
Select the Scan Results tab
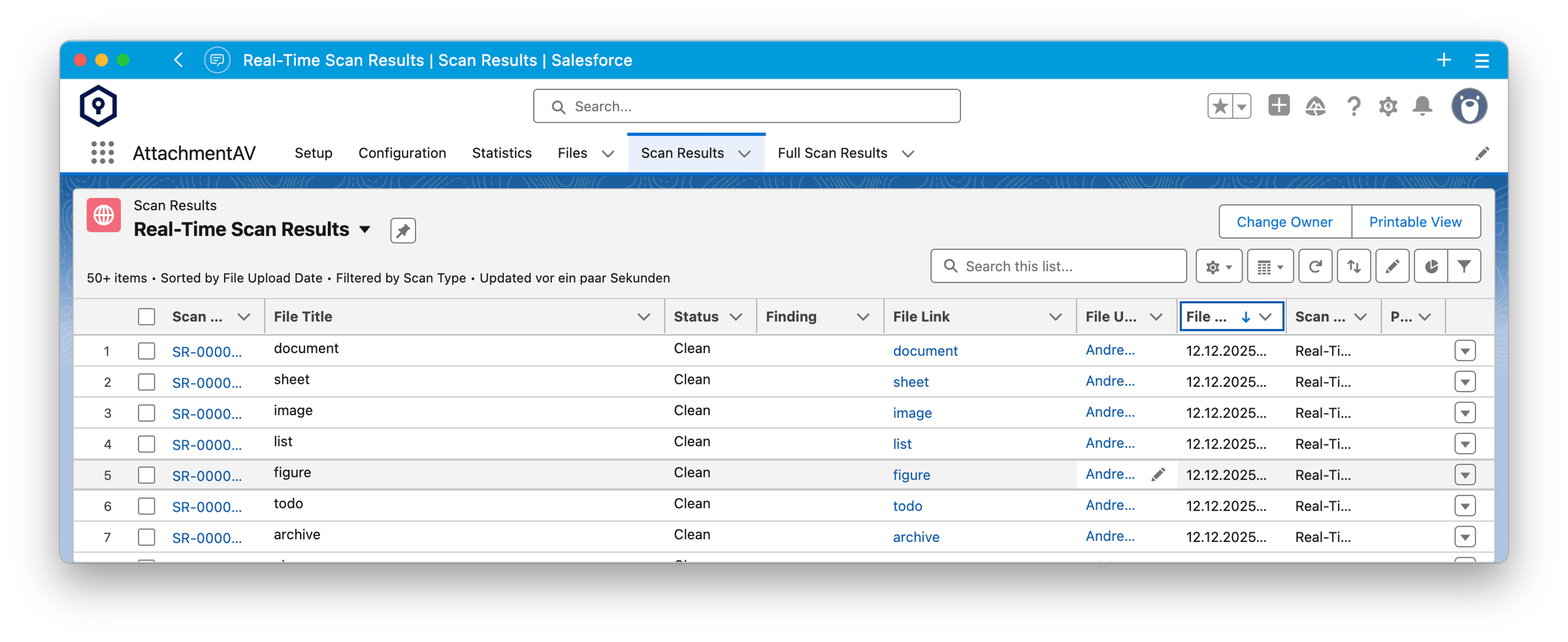tap(682, 153)
